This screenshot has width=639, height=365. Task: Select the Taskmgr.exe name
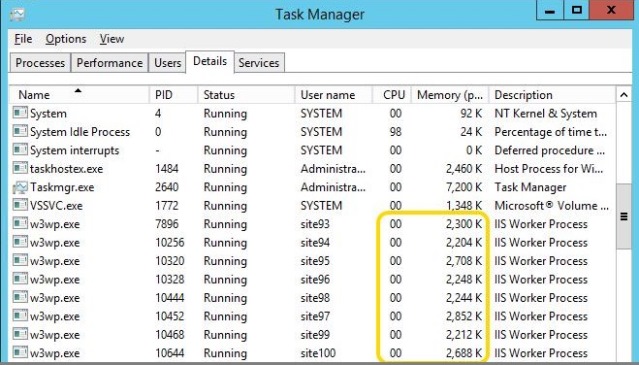(x=62, y=187)
